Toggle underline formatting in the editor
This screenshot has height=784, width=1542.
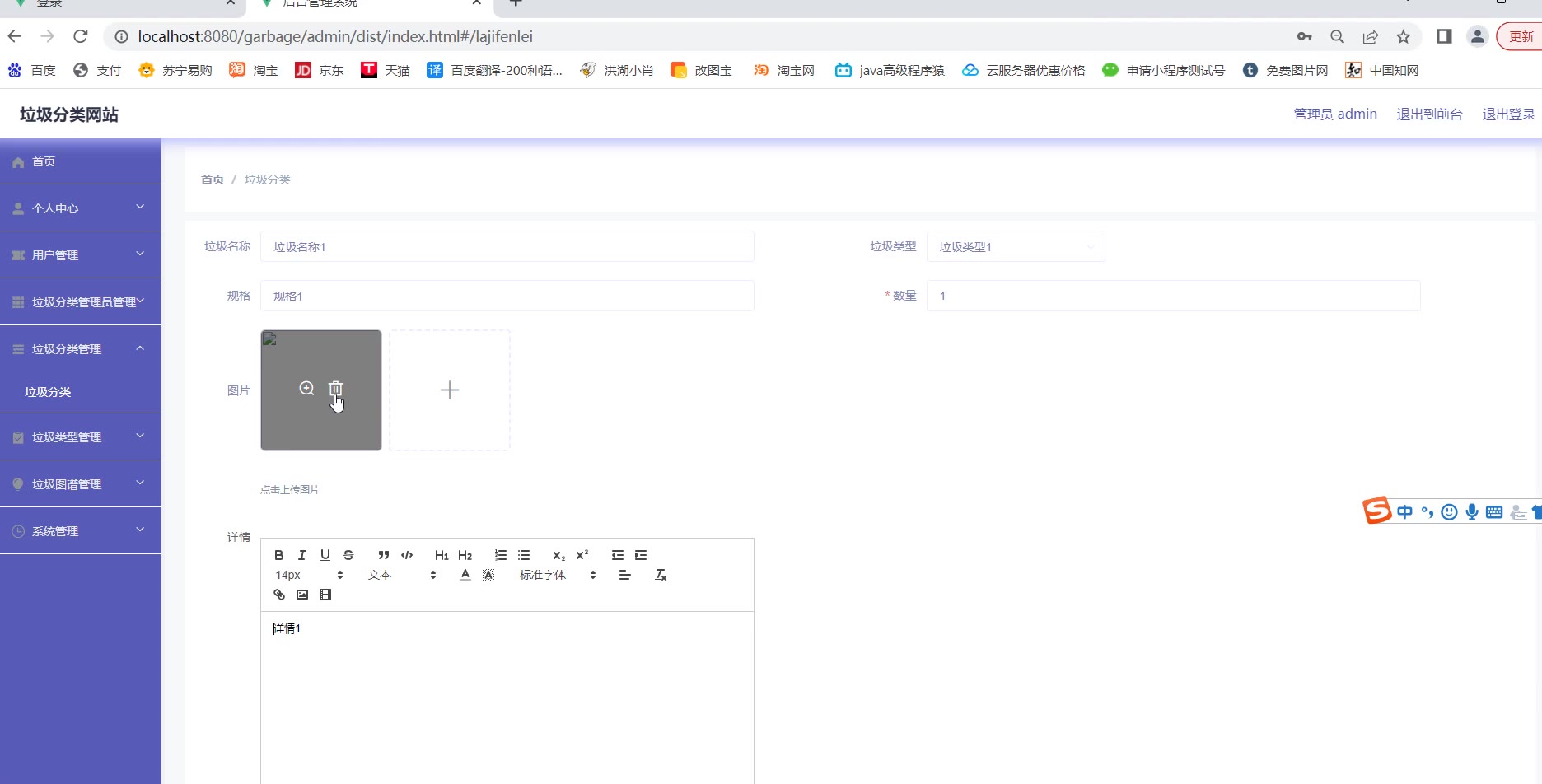(x=325, y=555)
